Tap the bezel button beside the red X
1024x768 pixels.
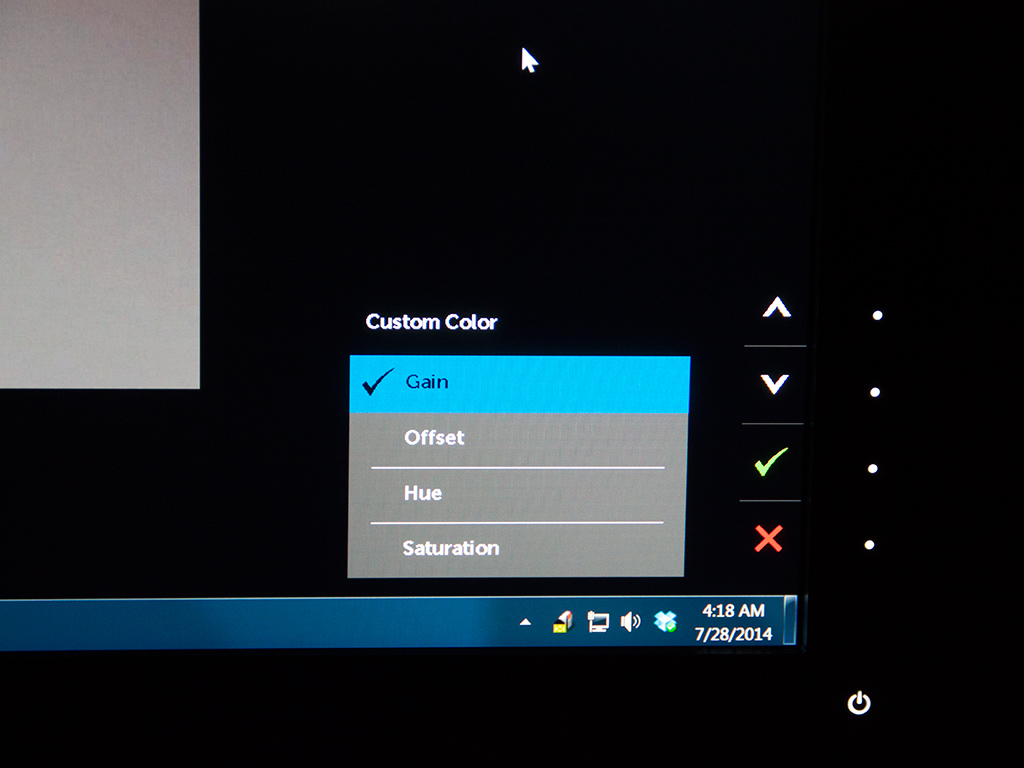[869, 545]
